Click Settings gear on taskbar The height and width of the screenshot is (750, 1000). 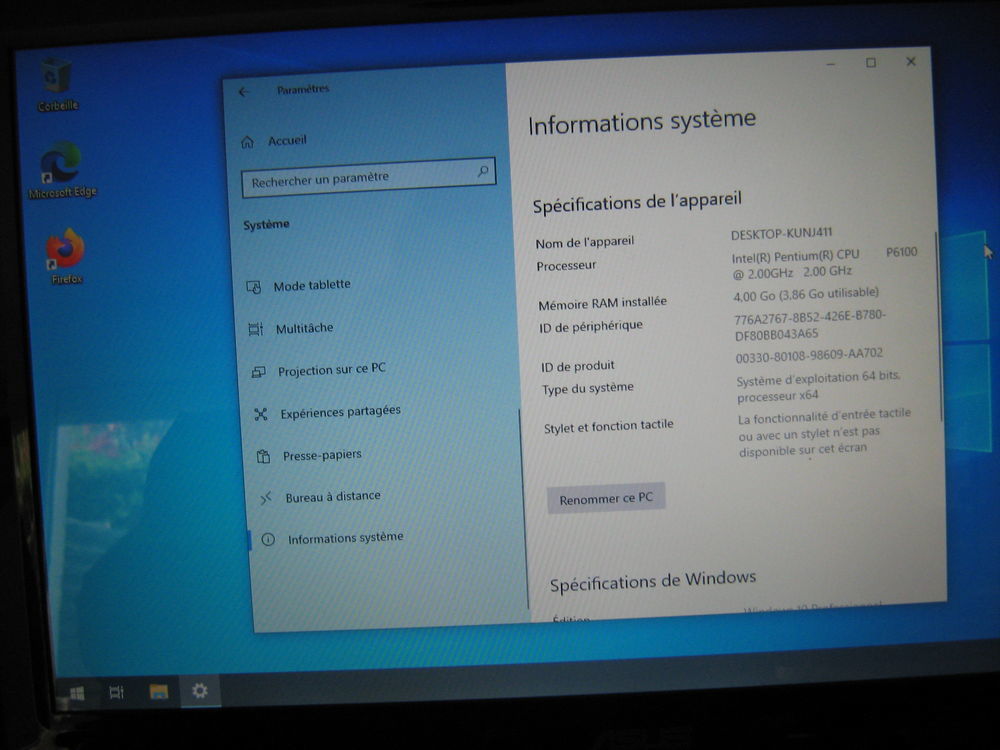pyautogui.click(x=200, y=691)
